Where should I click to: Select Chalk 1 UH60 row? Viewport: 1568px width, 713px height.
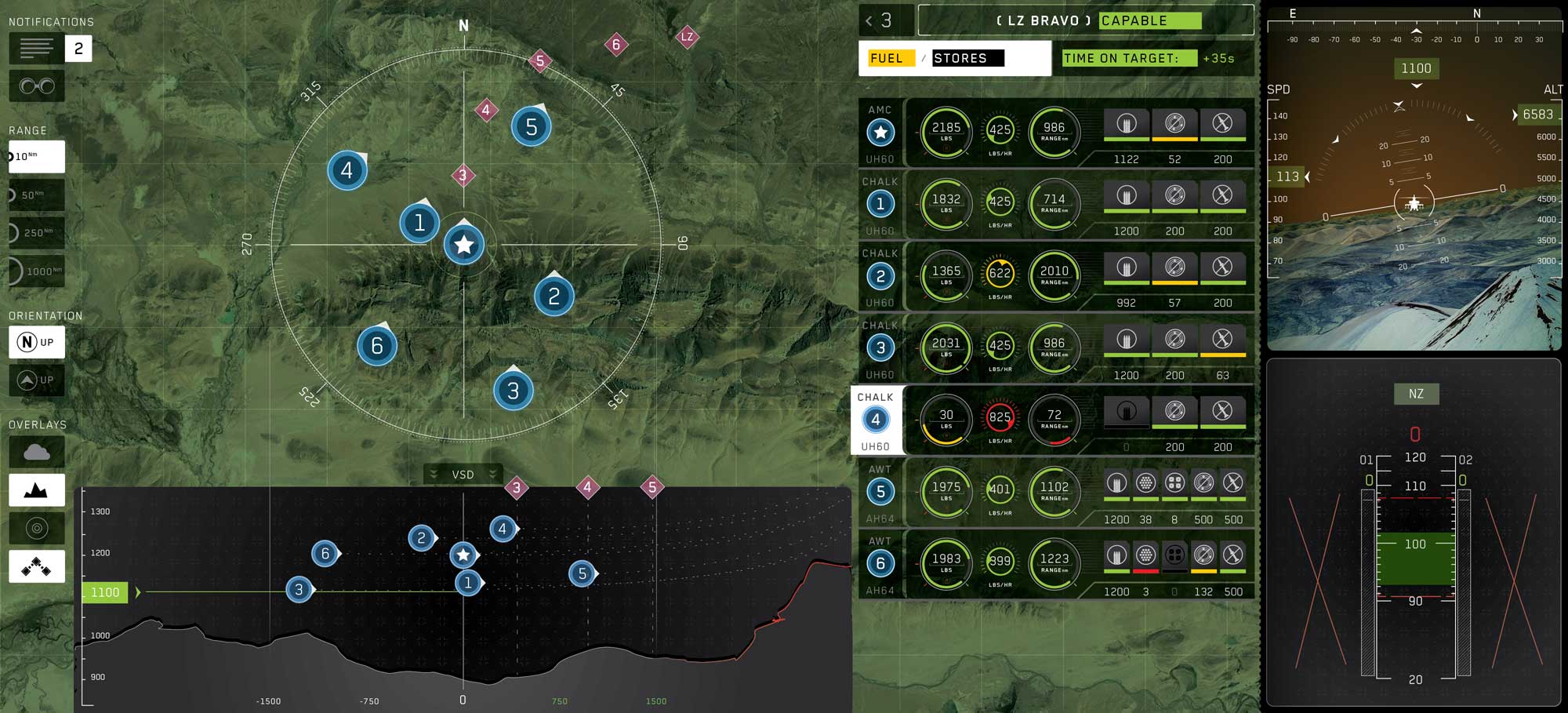click(1057, 205)
